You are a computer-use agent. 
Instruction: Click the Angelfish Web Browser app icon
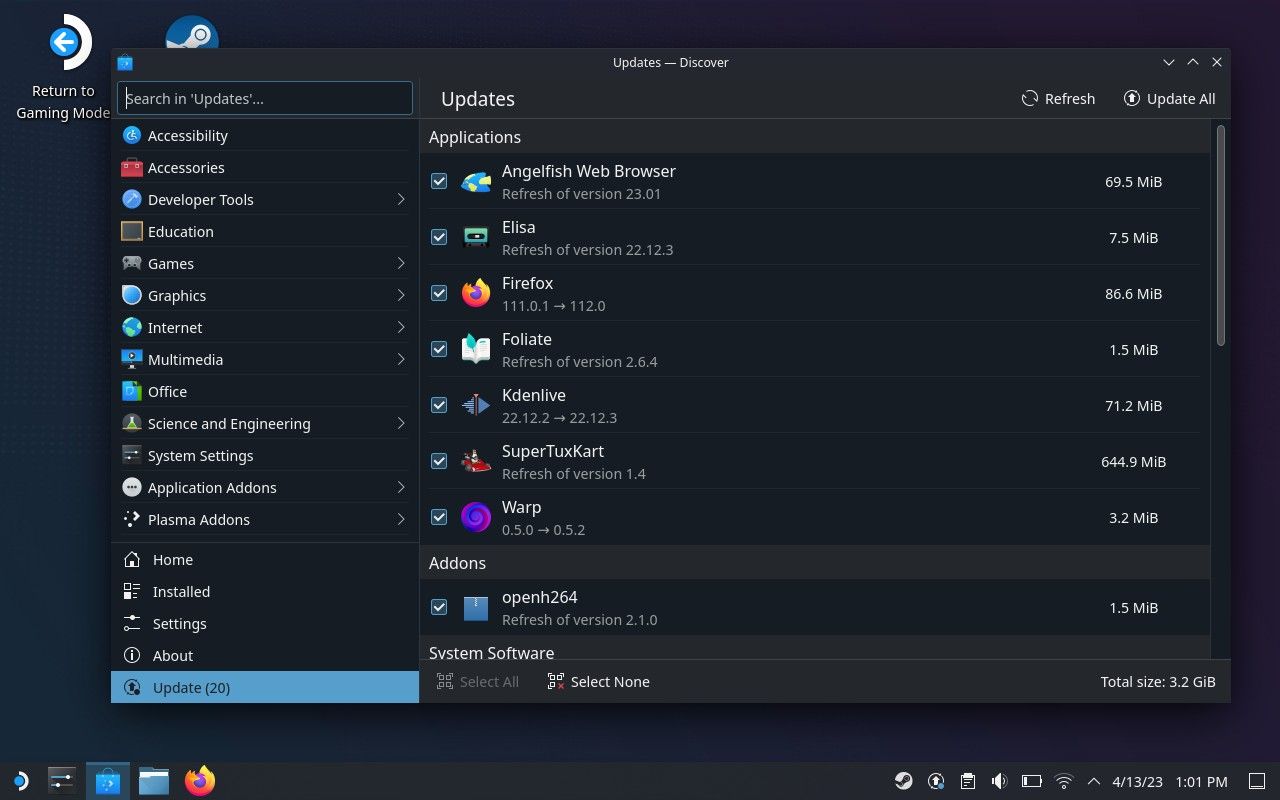point(476,182)
